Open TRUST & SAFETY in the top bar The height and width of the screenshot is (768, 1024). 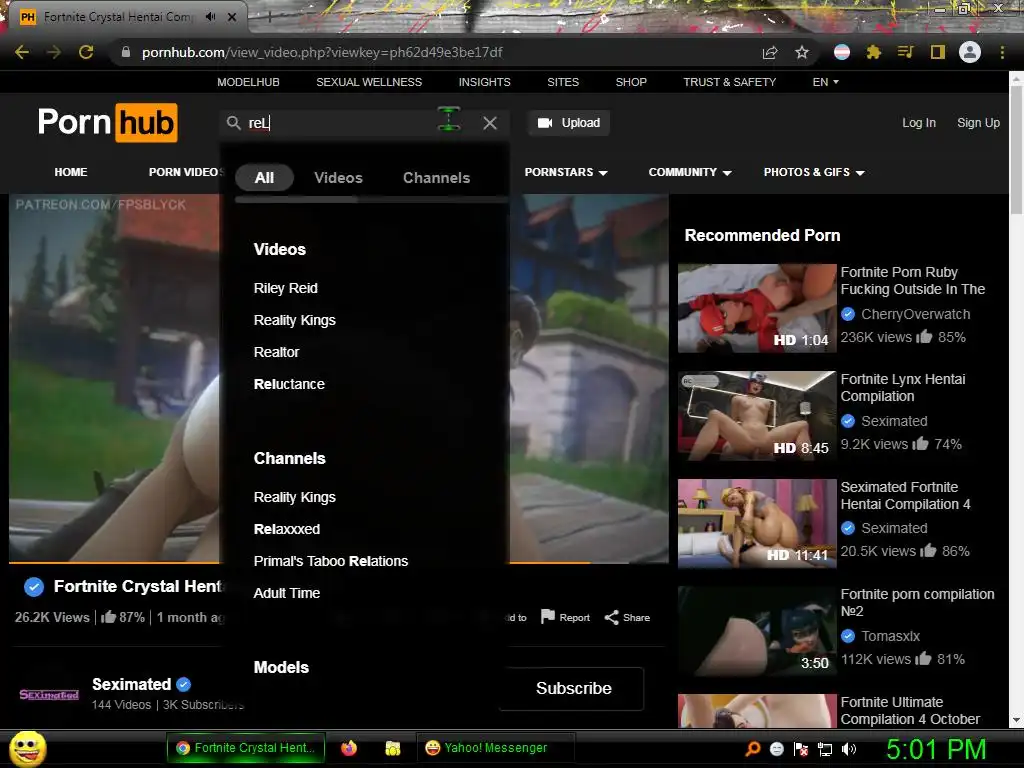click(729, 82)
